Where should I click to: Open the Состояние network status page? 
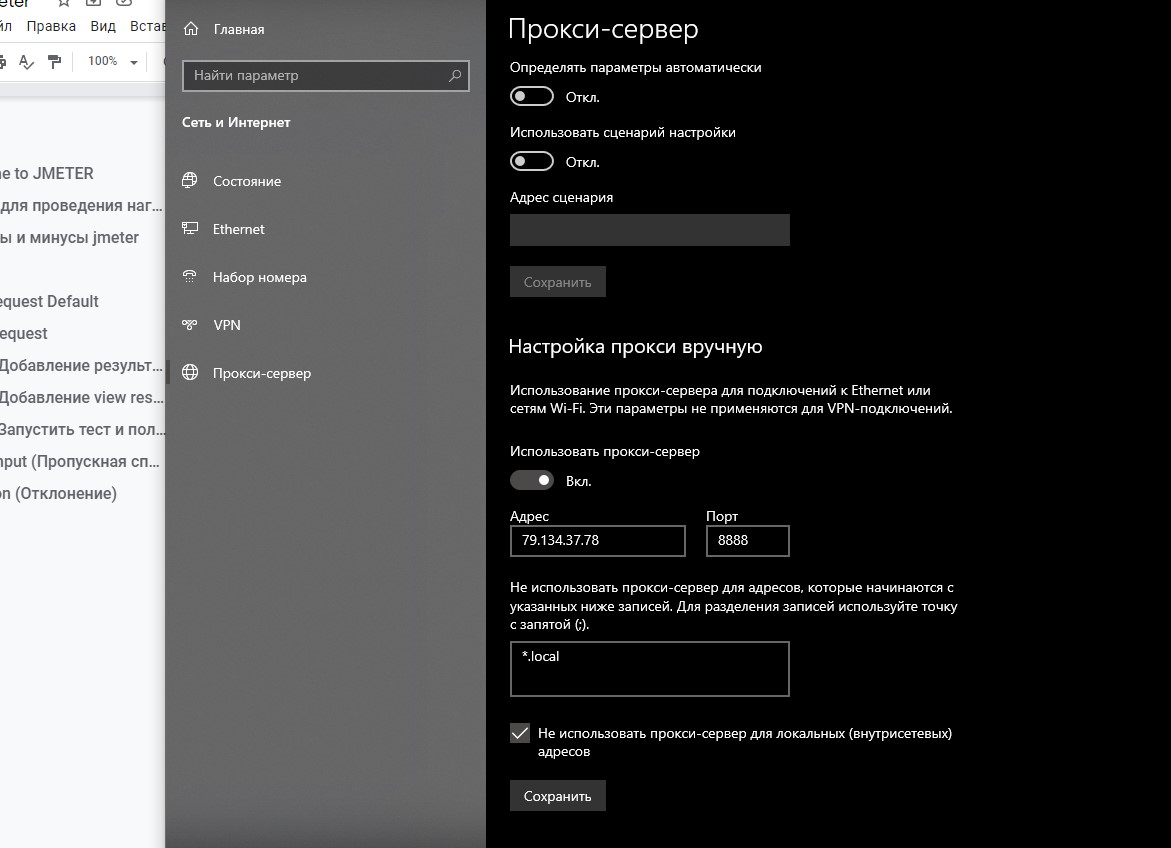246,181
